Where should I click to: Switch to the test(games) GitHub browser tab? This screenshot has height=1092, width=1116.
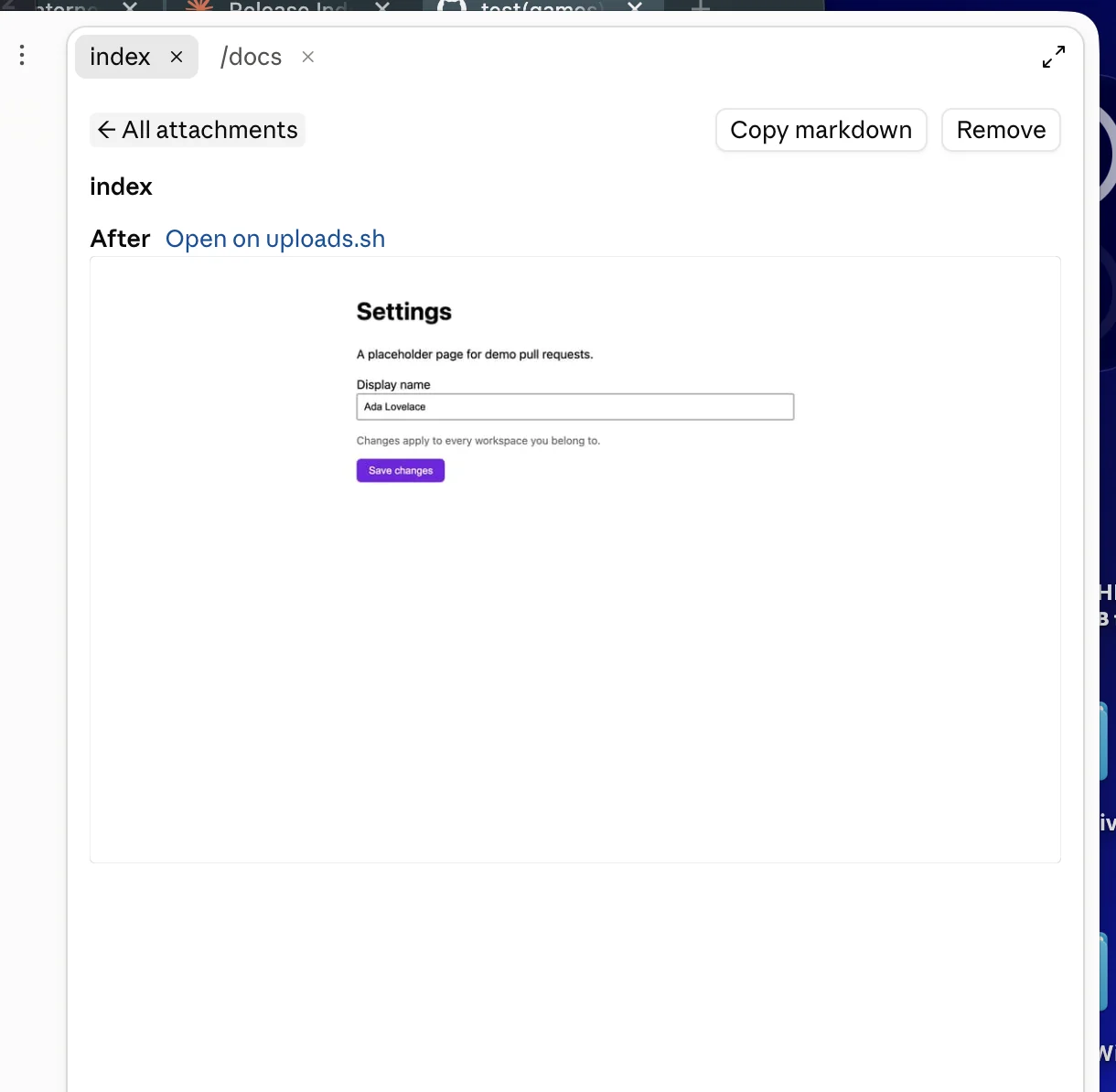click(540, 6)
